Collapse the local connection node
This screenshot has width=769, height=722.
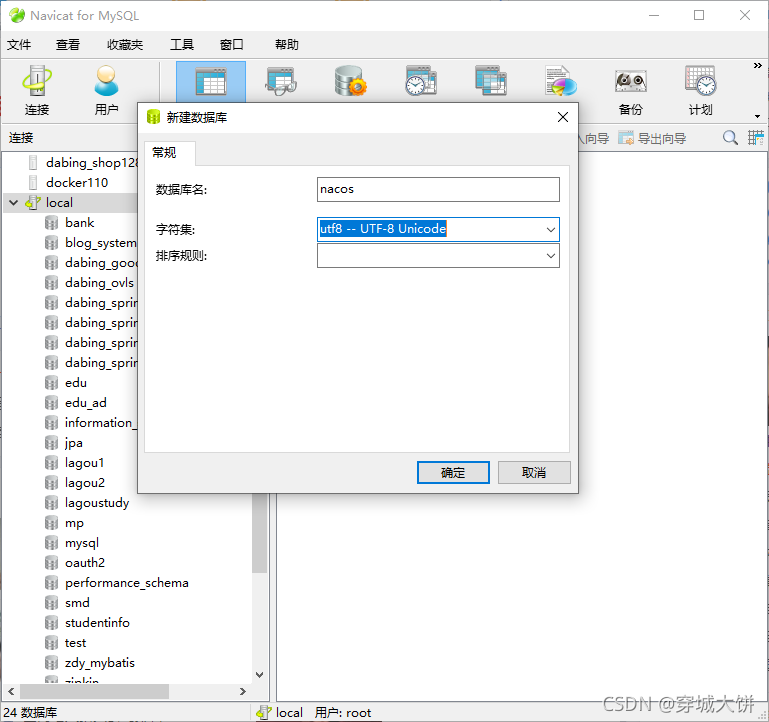(14, 203)
